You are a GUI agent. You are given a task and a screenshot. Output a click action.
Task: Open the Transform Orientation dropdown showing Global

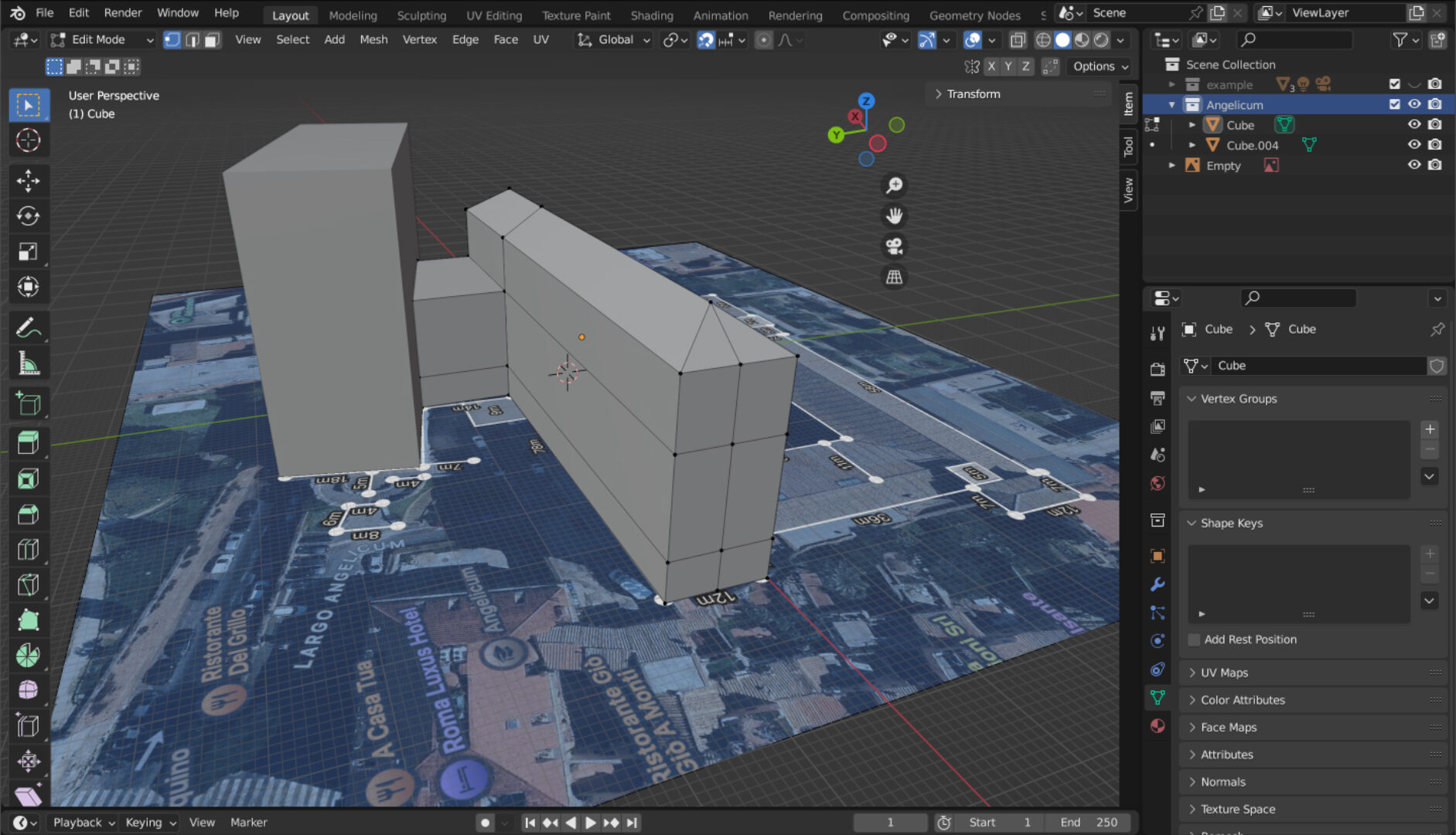(613, 39)
